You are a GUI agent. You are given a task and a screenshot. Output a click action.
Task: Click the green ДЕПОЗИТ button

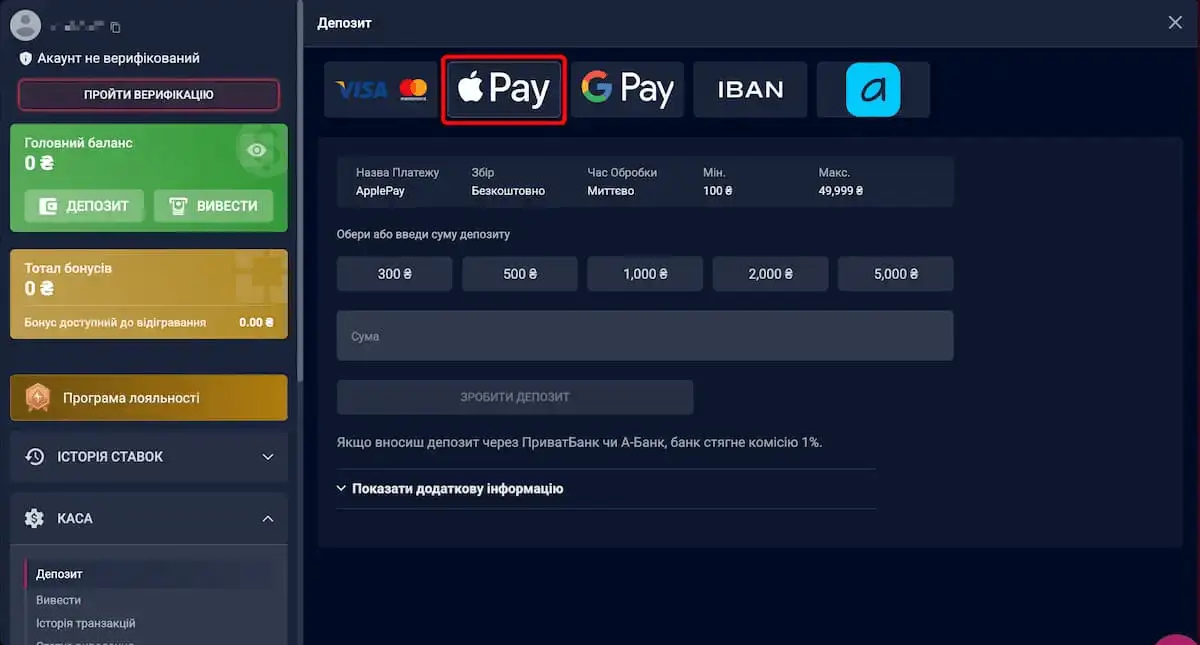(x=84, y=206)
